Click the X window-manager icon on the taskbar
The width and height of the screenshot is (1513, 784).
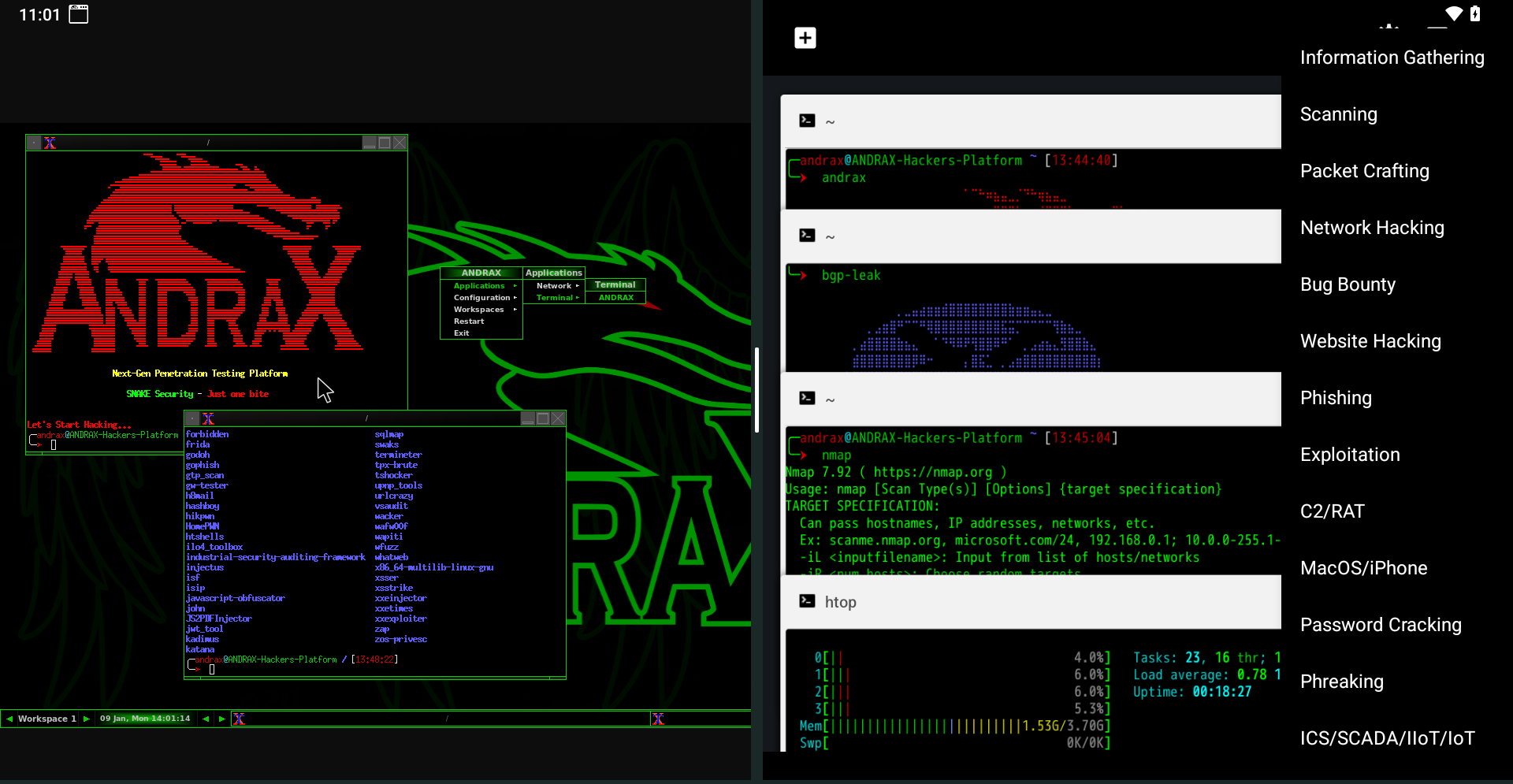click(238, 718)
